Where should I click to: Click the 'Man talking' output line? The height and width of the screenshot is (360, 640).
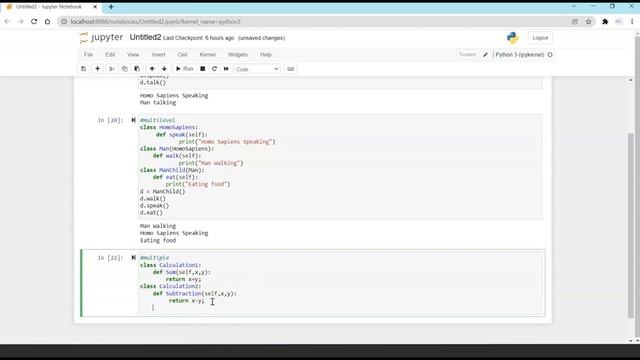(x=158, y=102)
